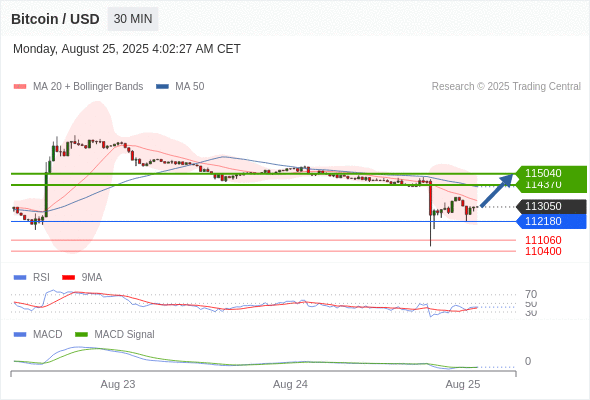
Task: Toggle the MACD legend entry
Action: click(38, 334)
